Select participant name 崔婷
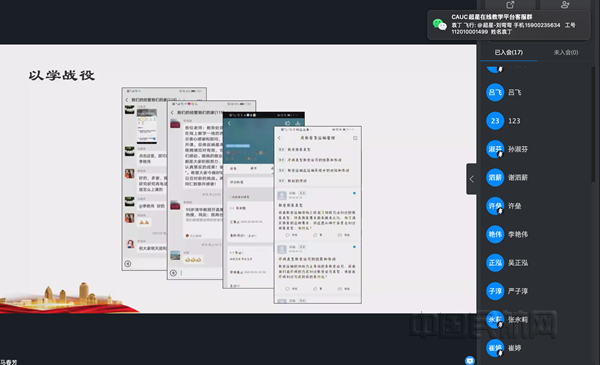Viewport: 600px width, 365px height. point(514,348)
